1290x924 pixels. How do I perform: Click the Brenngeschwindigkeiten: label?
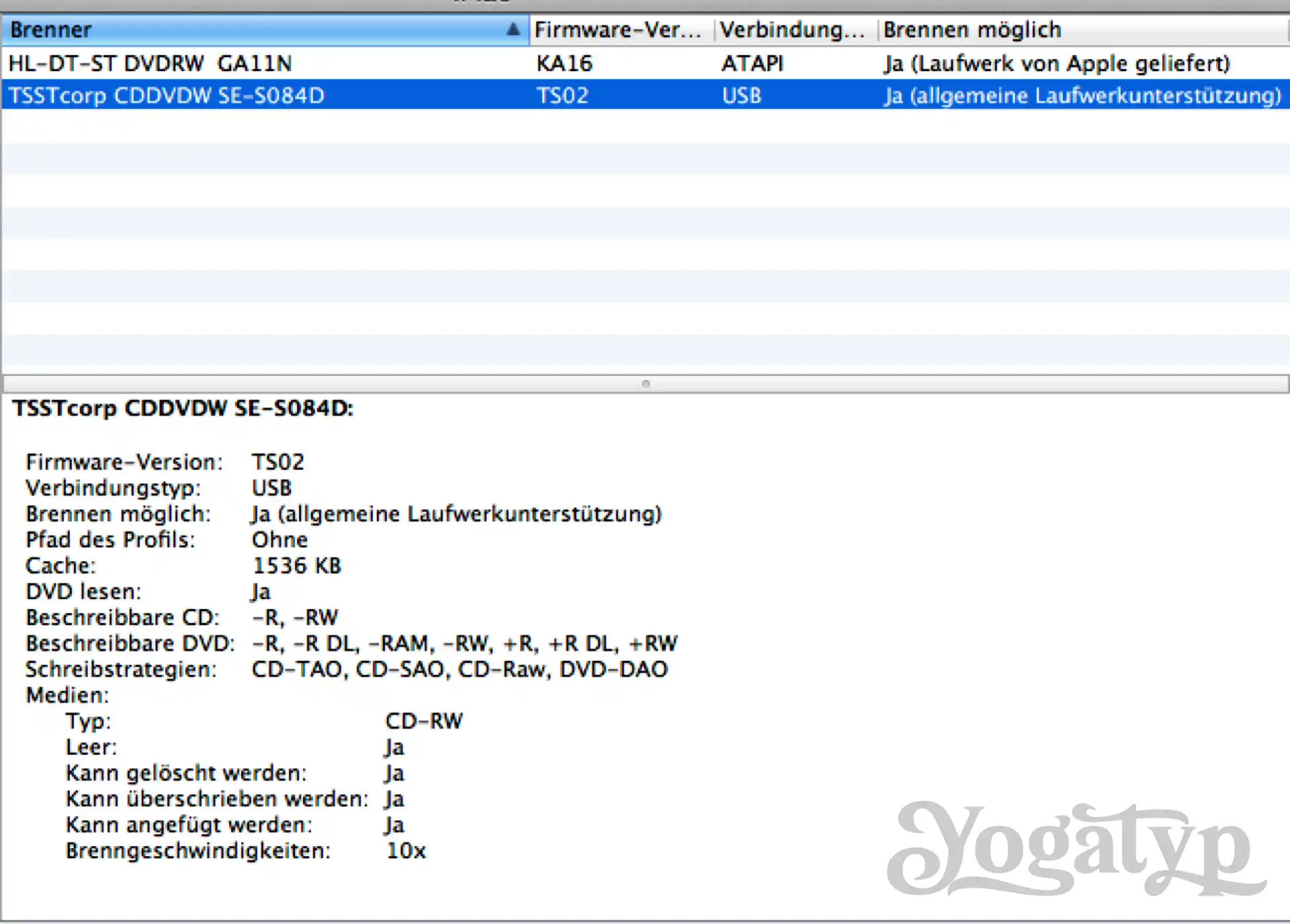[198, 851]
